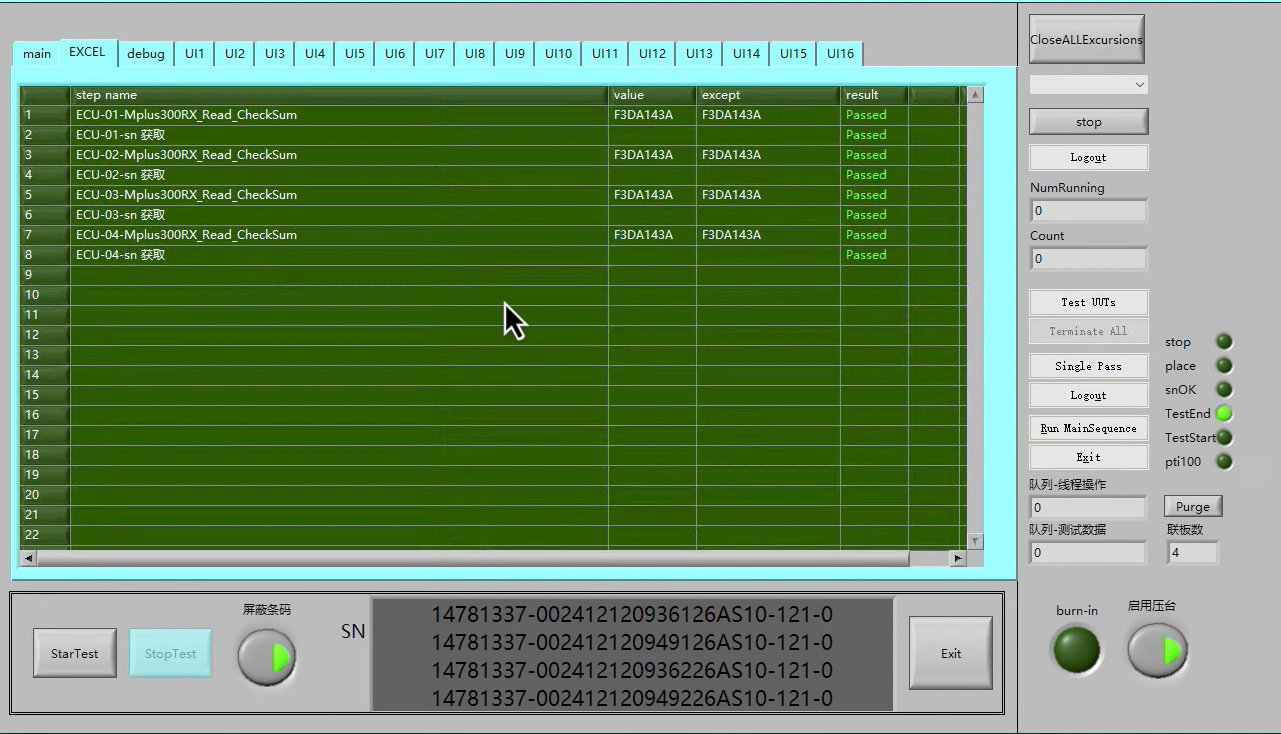The width and height of the screenshot is (1281, 734).
Task: Select the UI1 tab
Action: 194,54
